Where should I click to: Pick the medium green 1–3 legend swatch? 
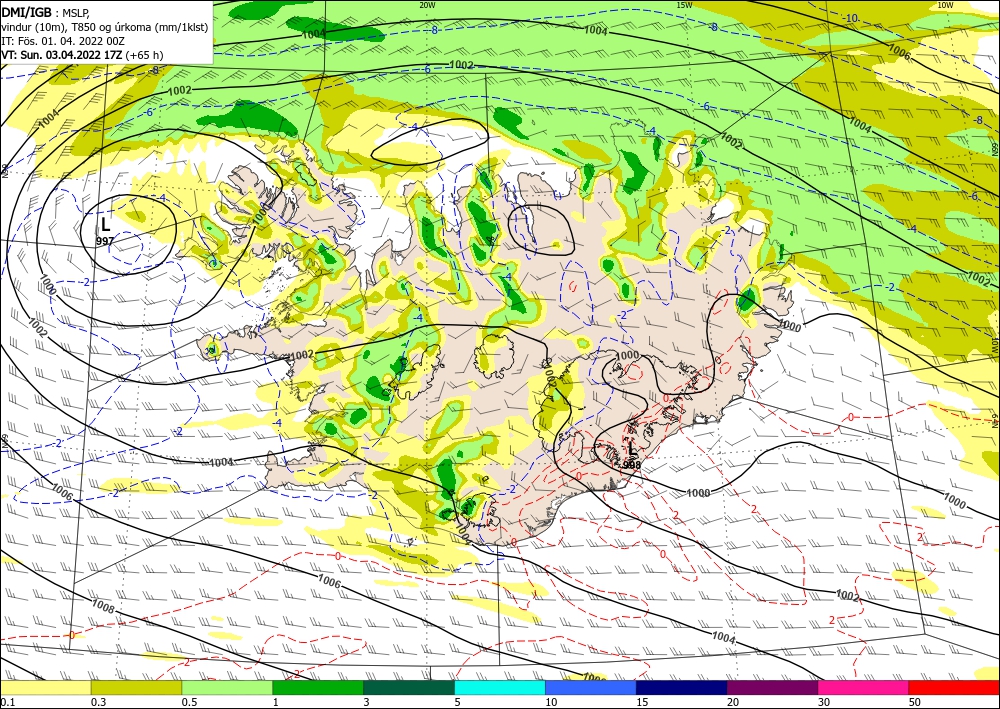318,687
